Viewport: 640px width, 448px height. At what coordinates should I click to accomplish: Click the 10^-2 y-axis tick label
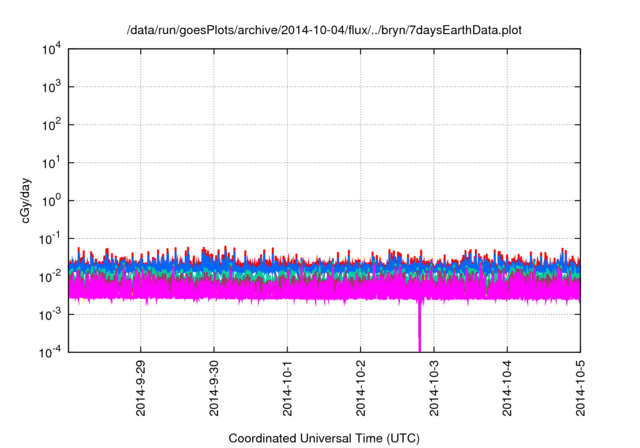click(50, 277)
